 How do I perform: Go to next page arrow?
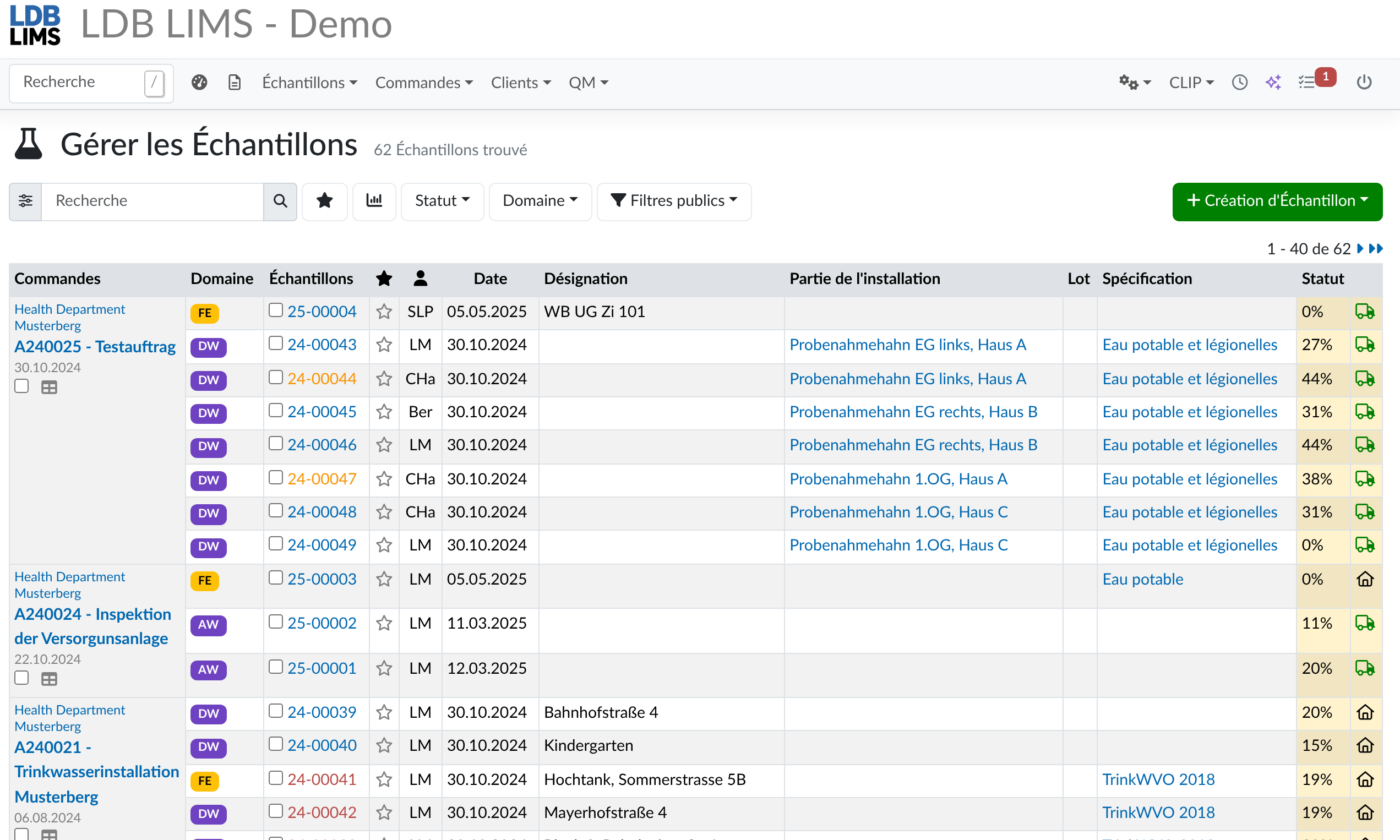point(1360,248)
